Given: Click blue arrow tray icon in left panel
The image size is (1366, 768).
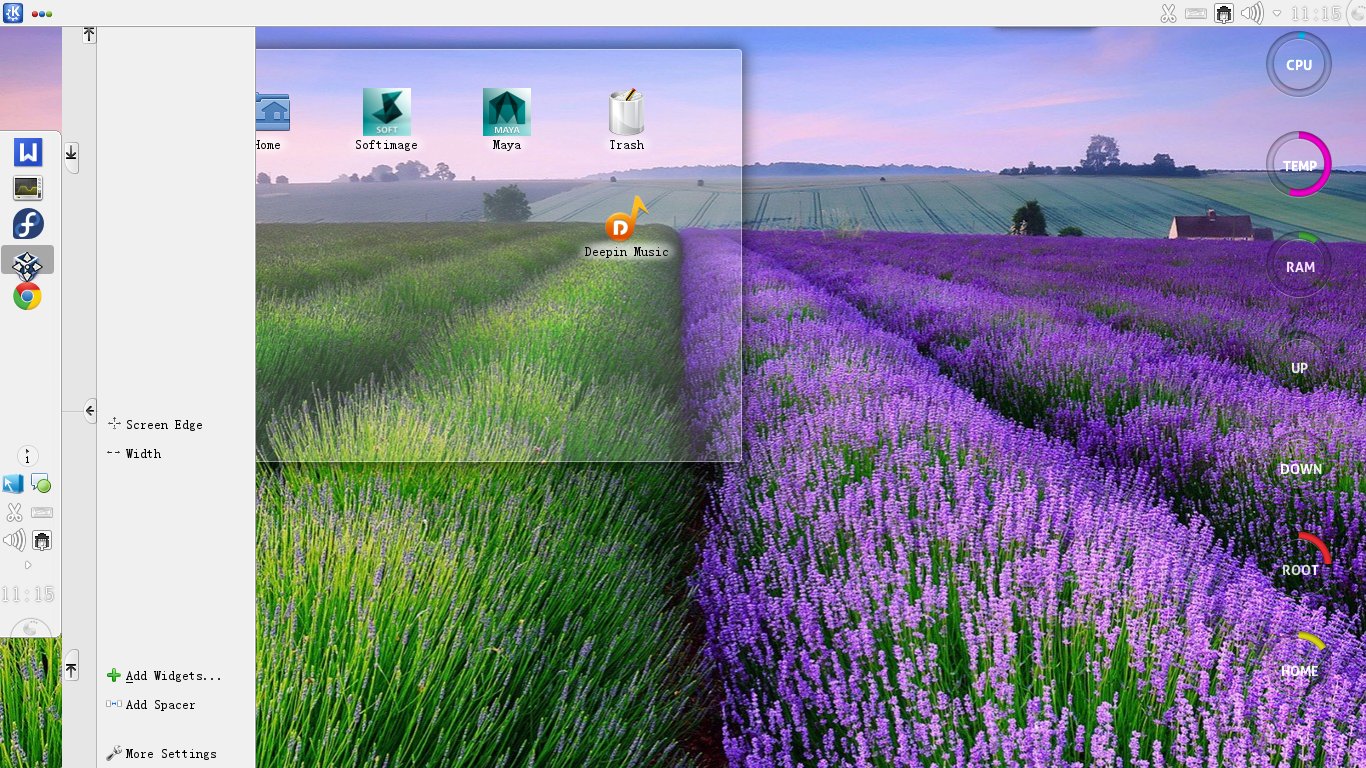Looking at the screenshot, I should [x=13, y=484].
